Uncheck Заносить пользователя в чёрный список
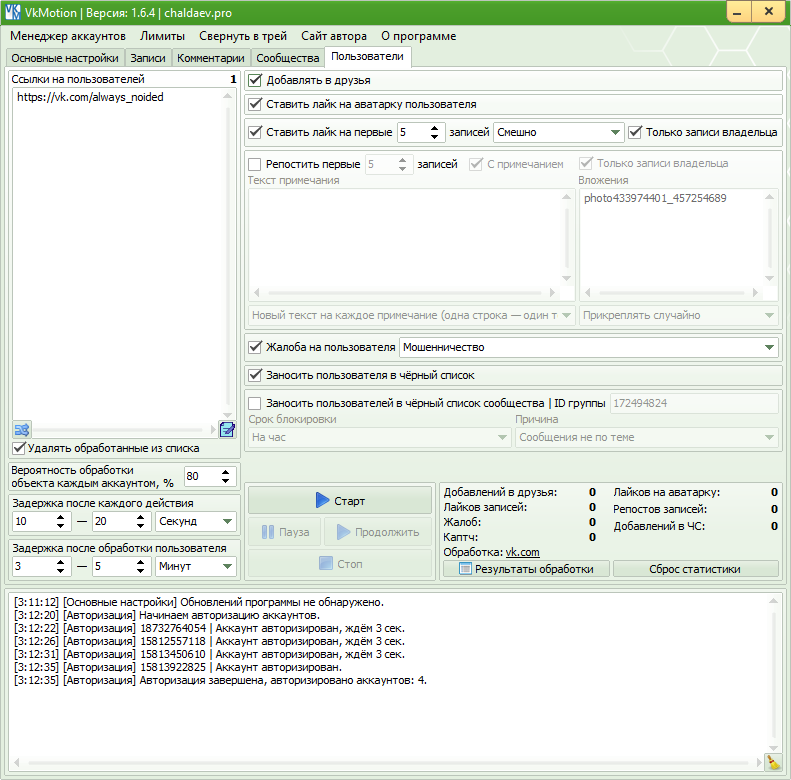The image size is (791, 780). [x=256, y=375]
